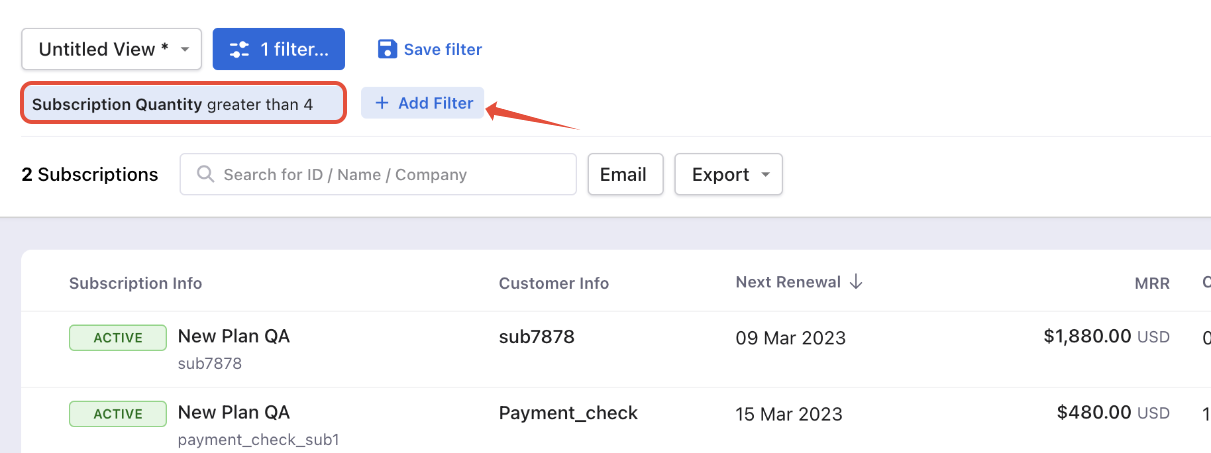The image size is (1211, 453).
Task: Focus the Search for ID / Name / Company field
Action: [x=378, y=174]
